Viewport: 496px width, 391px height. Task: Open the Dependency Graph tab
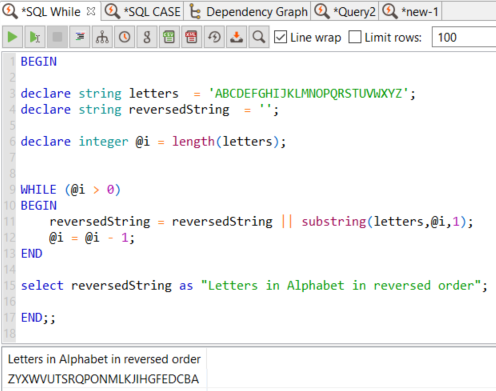tap(248, 12)
